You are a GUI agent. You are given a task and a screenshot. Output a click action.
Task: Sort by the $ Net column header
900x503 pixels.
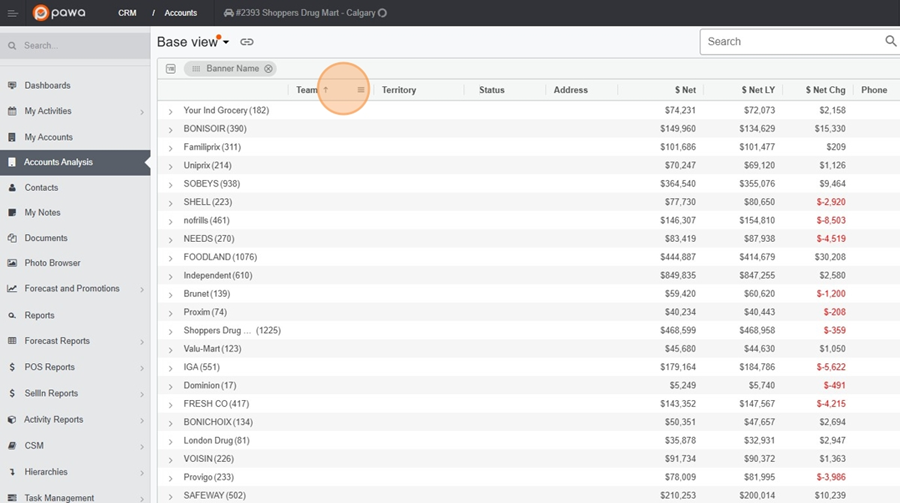[x=685, y=90]
